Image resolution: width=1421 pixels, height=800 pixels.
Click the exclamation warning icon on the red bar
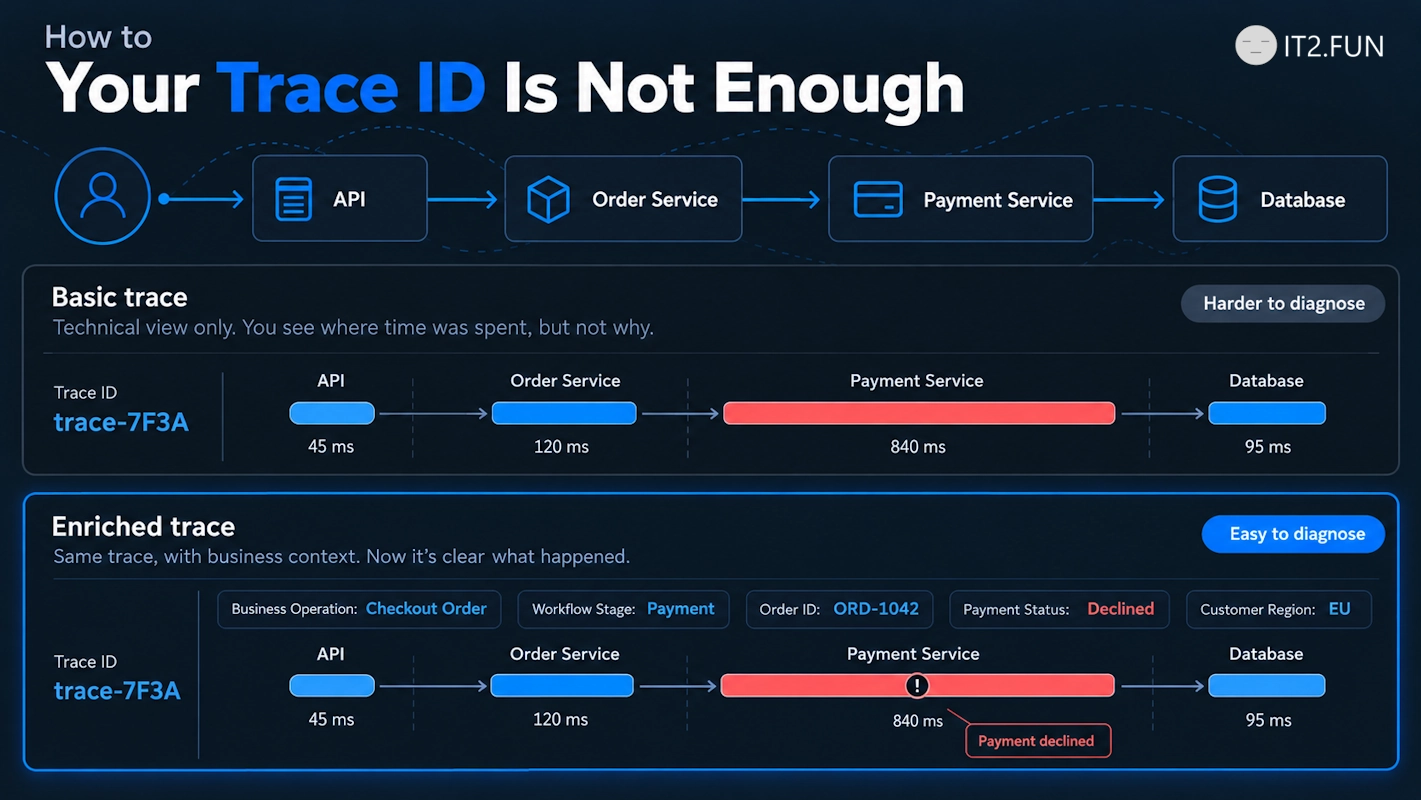[917, 685]
